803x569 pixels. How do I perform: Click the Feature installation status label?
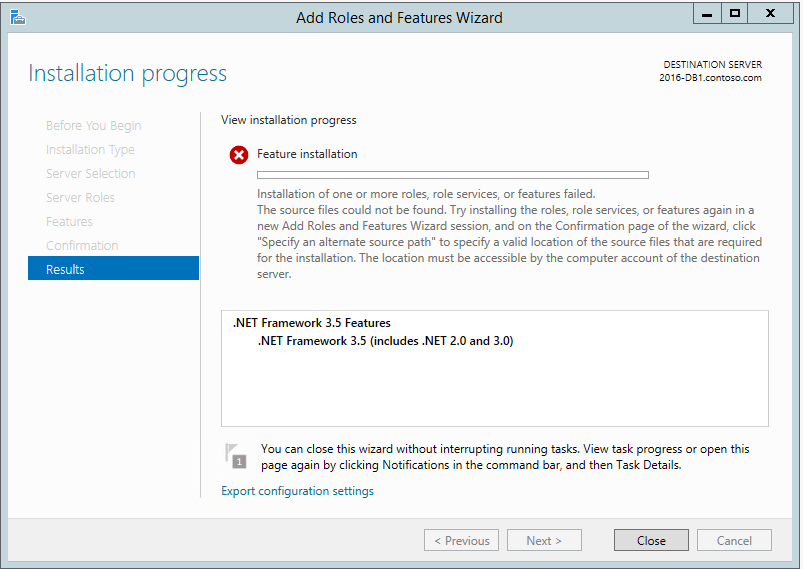pyautogui.click(x=307, y=154)
